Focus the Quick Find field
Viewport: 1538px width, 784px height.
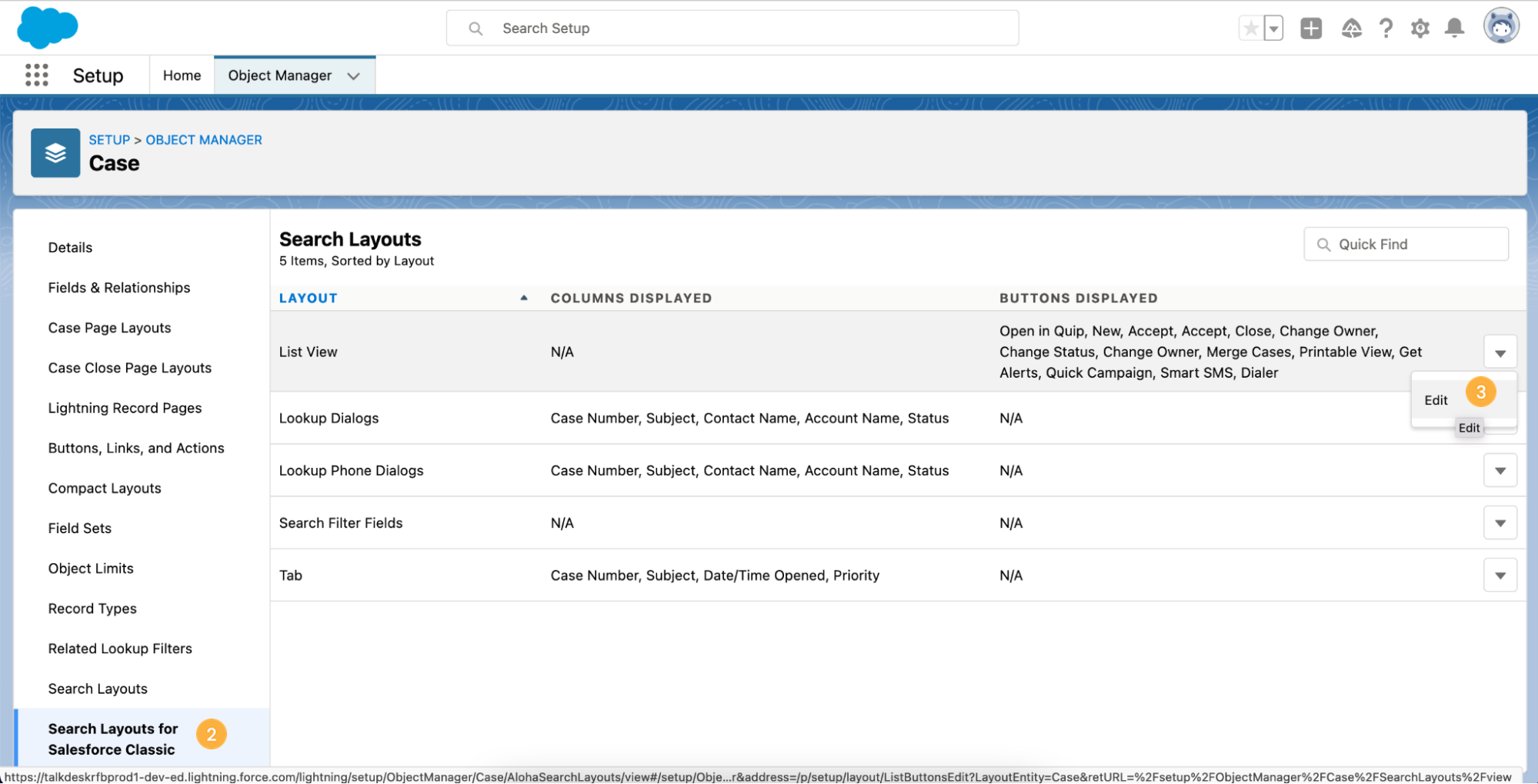click(1406, 244)
